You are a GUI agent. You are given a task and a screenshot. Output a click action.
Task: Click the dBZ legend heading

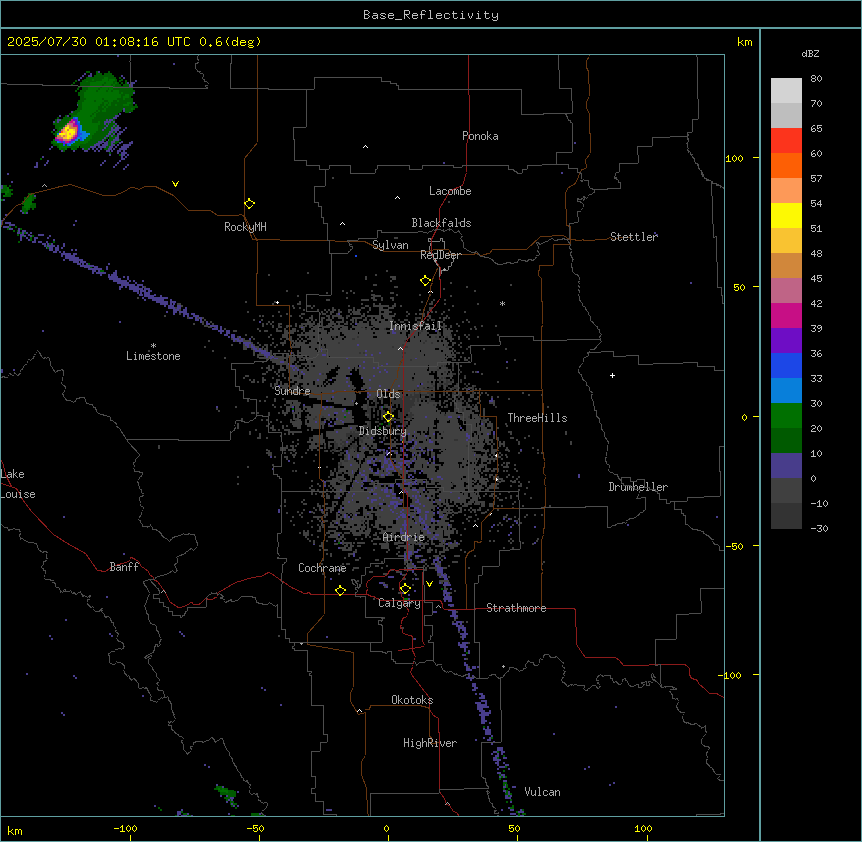(810, 54)
